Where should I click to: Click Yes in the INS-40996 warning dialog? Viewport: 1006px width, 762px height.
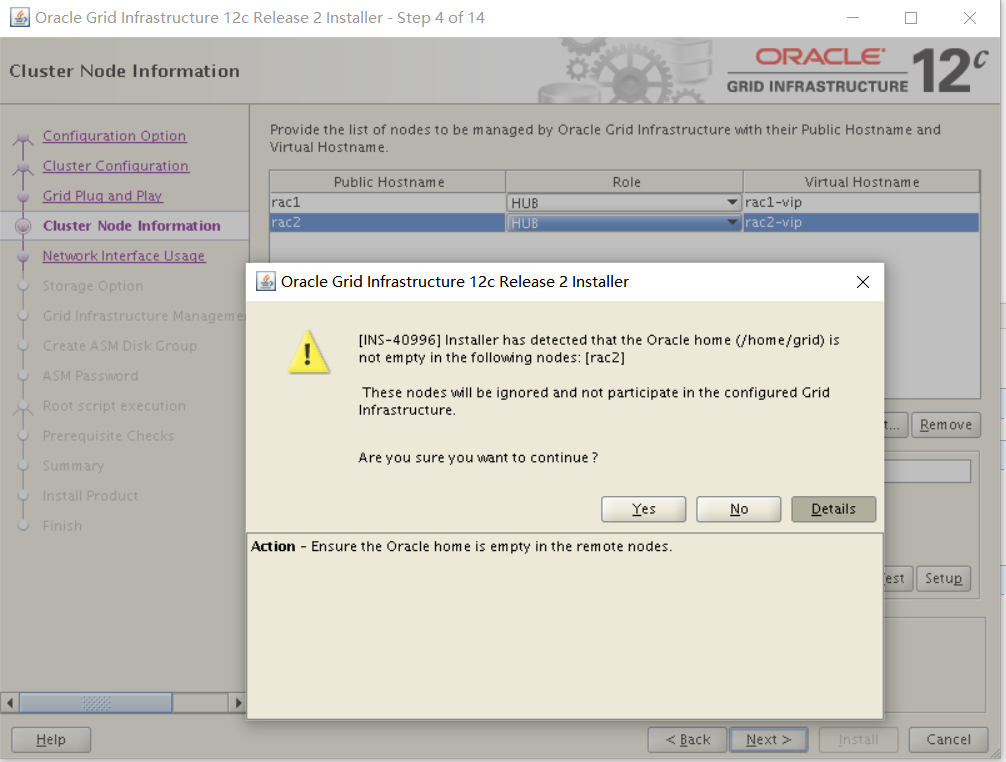(644, 509)
